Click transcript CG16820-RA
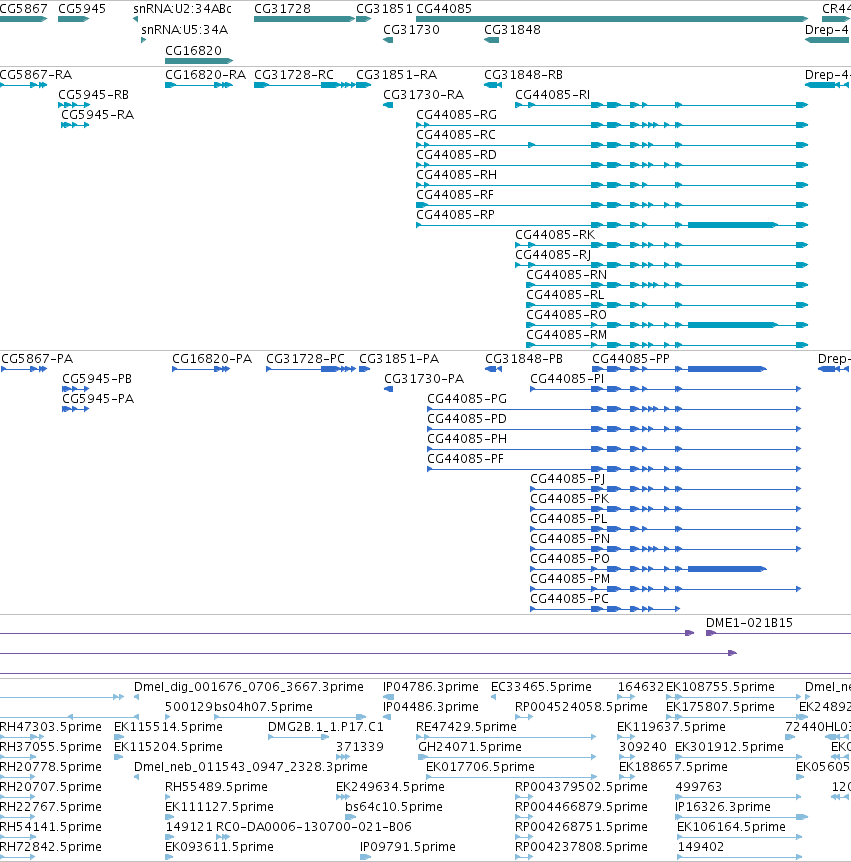This screenshot has height=862, width=851. (206, 75)
